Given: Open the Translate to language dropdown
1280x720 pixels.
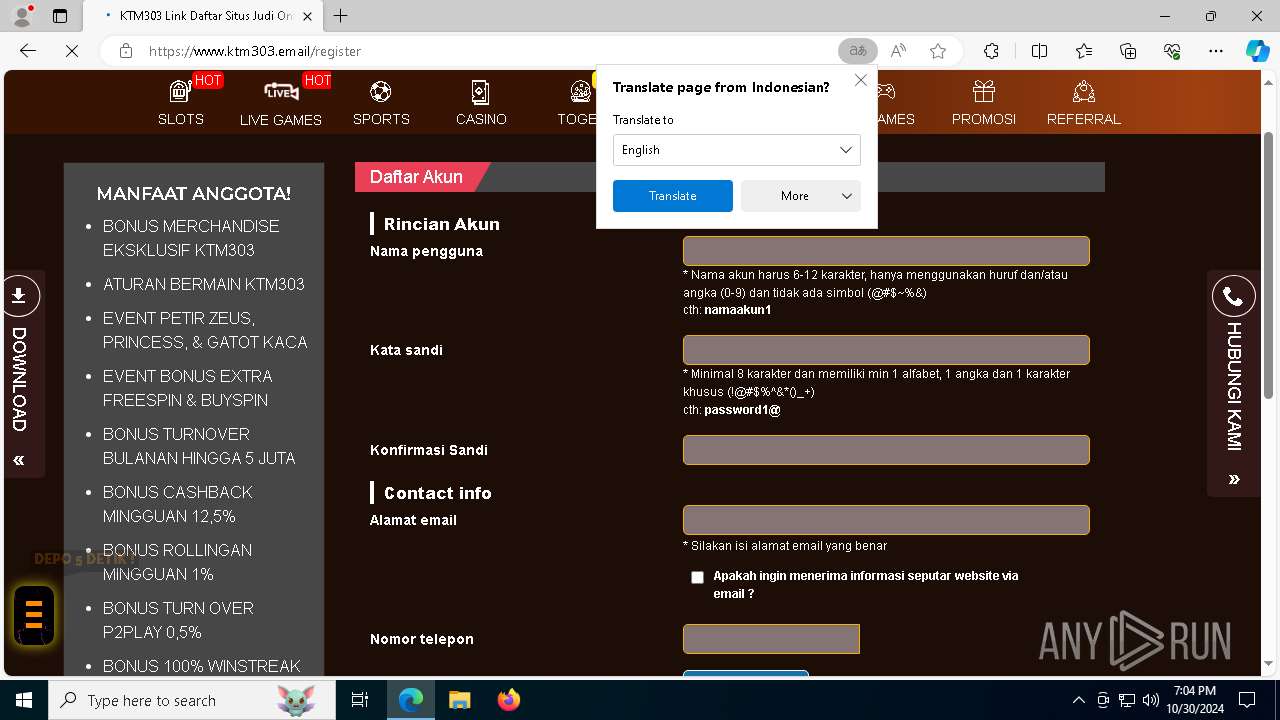Looking at the screenshot, I should pos(737,150).
